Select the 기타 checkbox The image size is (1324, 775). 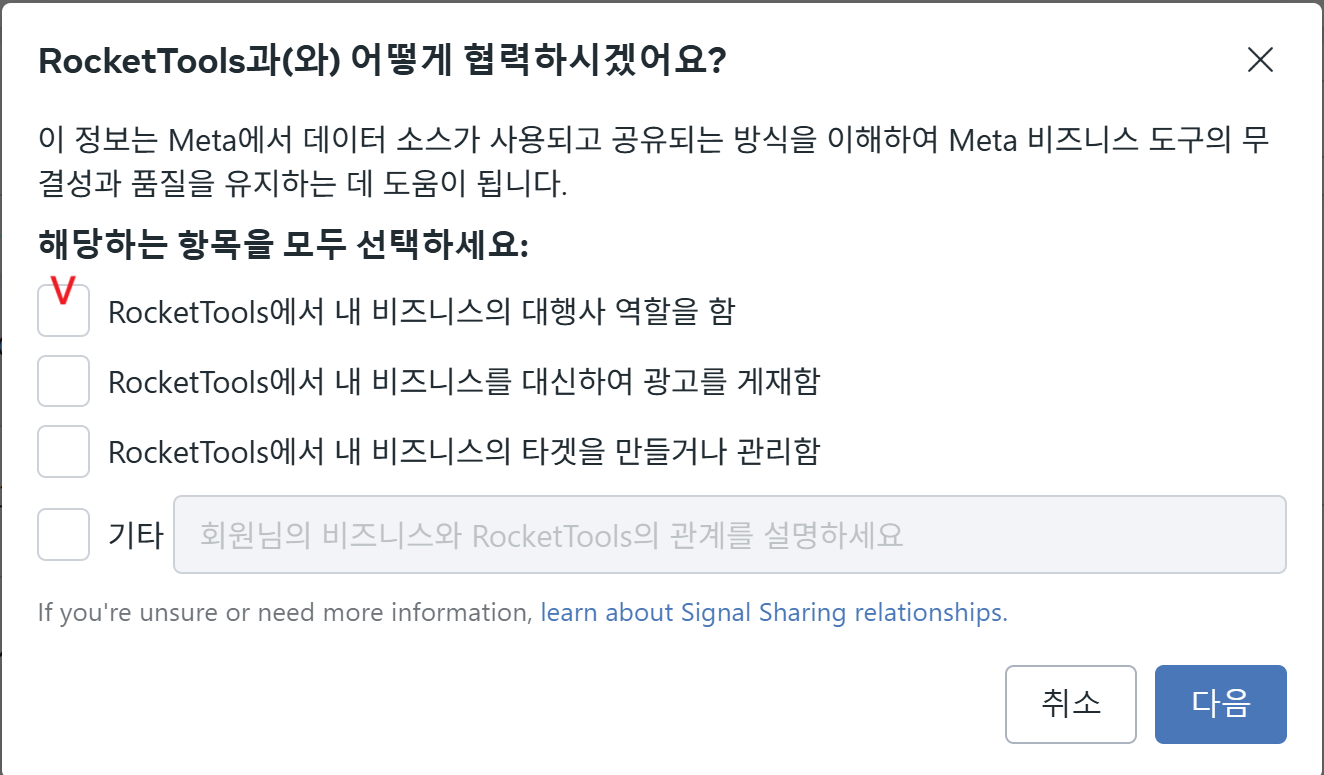click(x=64, y=535)
